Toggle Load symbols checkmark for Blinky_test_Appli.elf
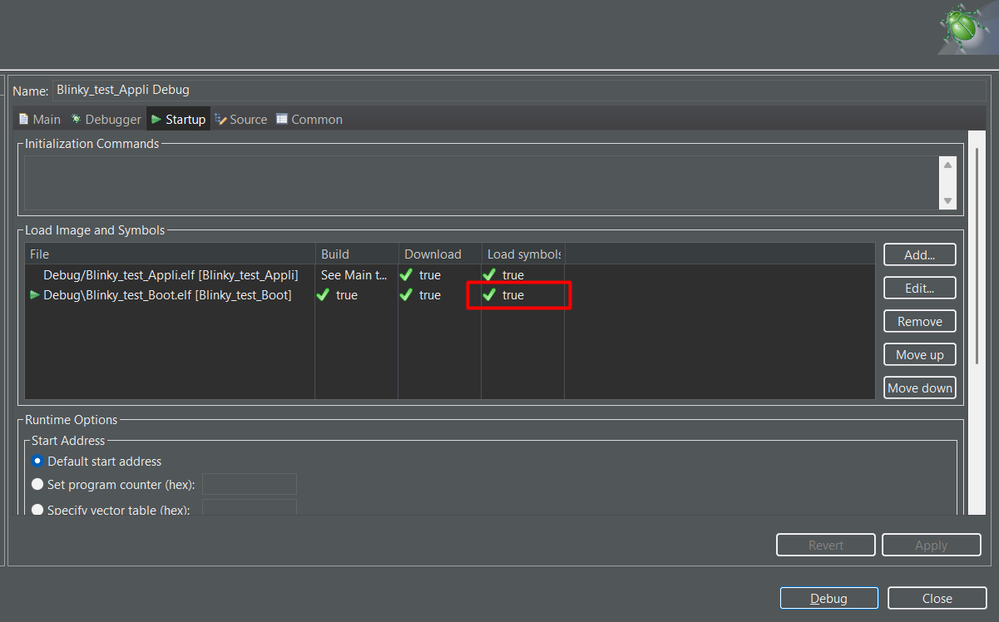Screen dimensions: 999x622 (x=489, y=275)
